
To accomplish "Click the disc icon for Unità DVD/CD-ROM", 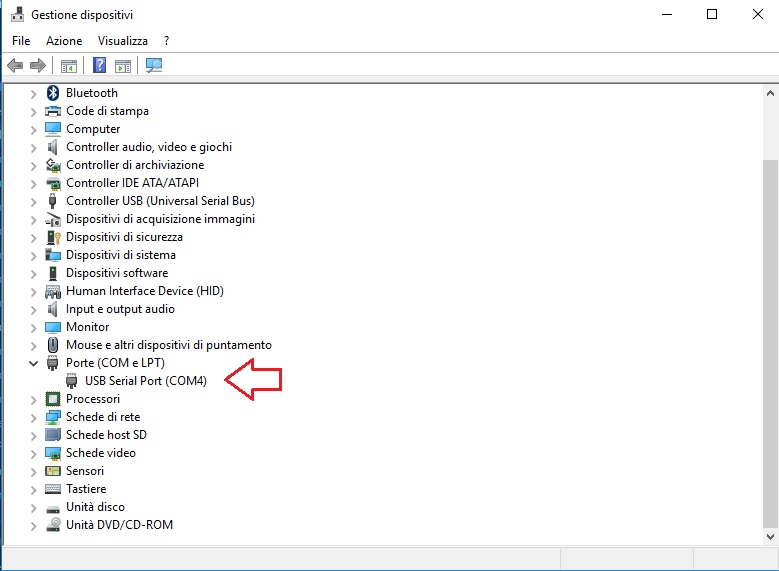I will 53,525.
